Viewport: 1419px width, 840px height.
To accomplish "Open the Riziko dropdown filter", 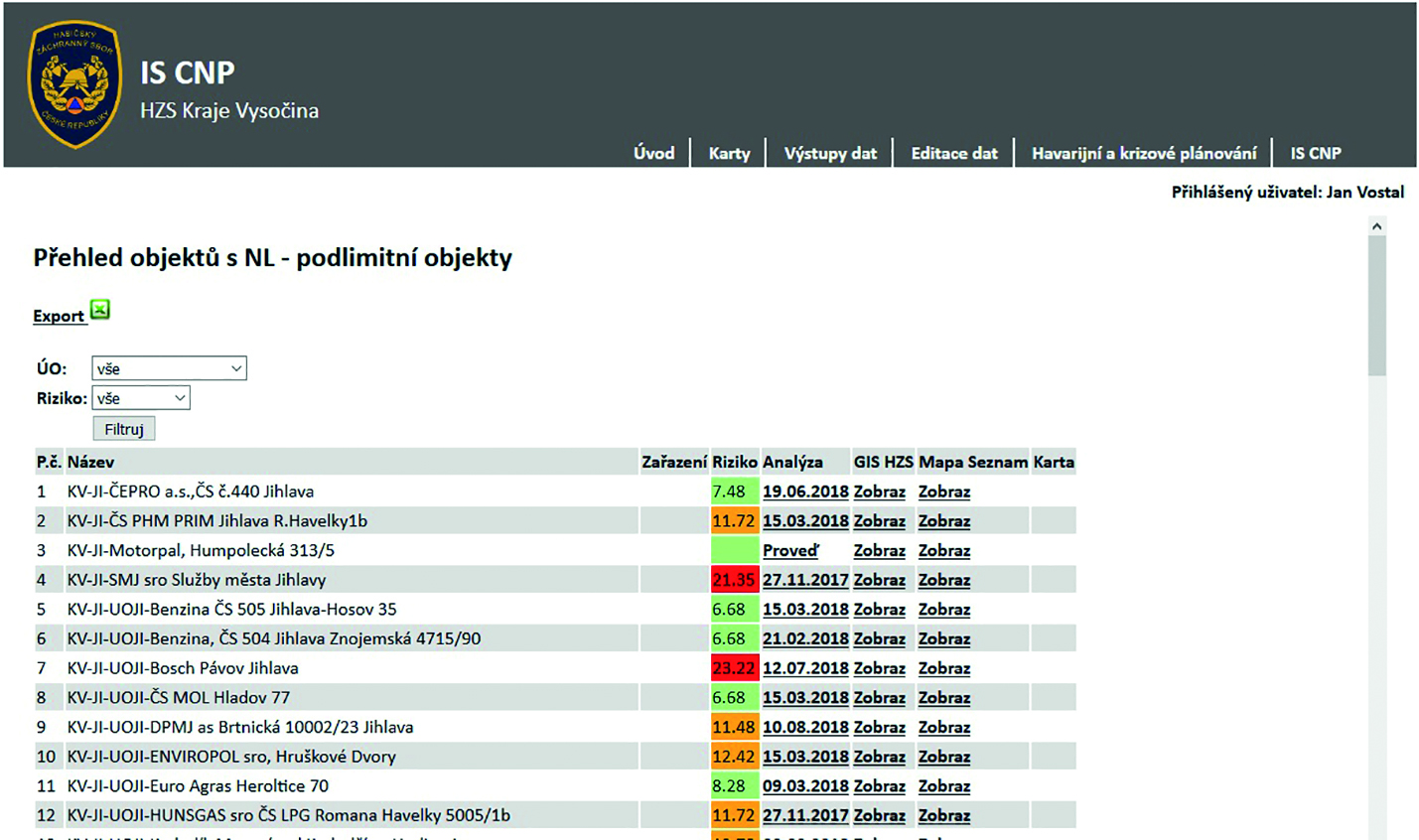I will tap(141, 398).
